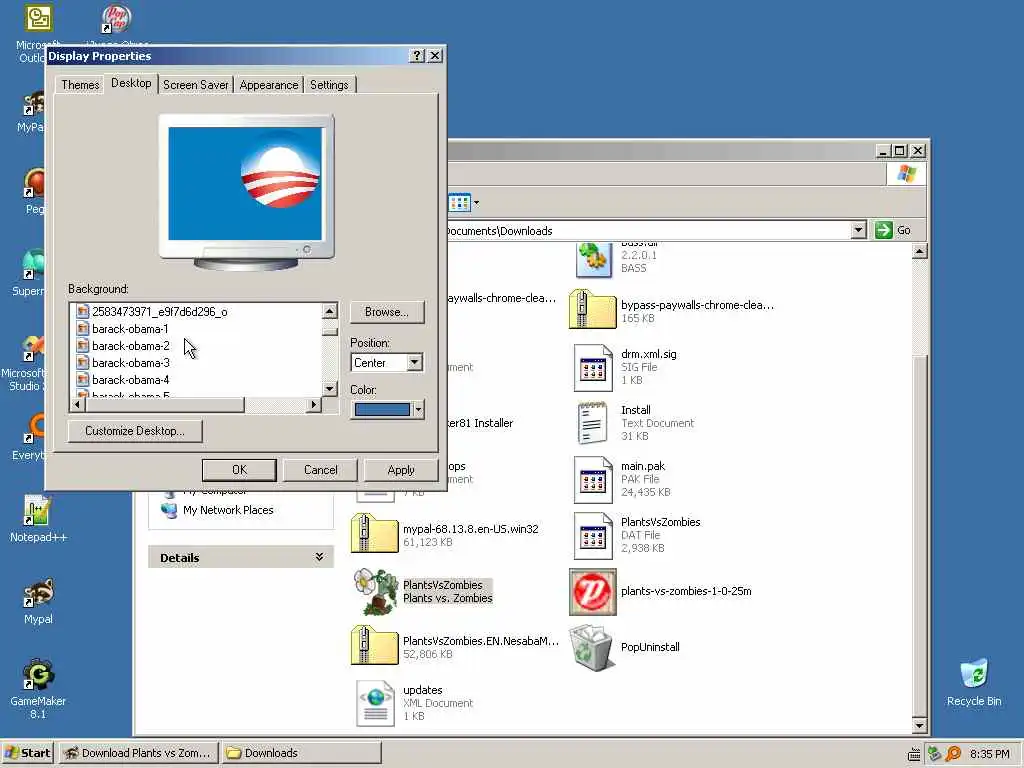Select the mypal-68.13.8.en-US.win32 zip folder icon

374,534
